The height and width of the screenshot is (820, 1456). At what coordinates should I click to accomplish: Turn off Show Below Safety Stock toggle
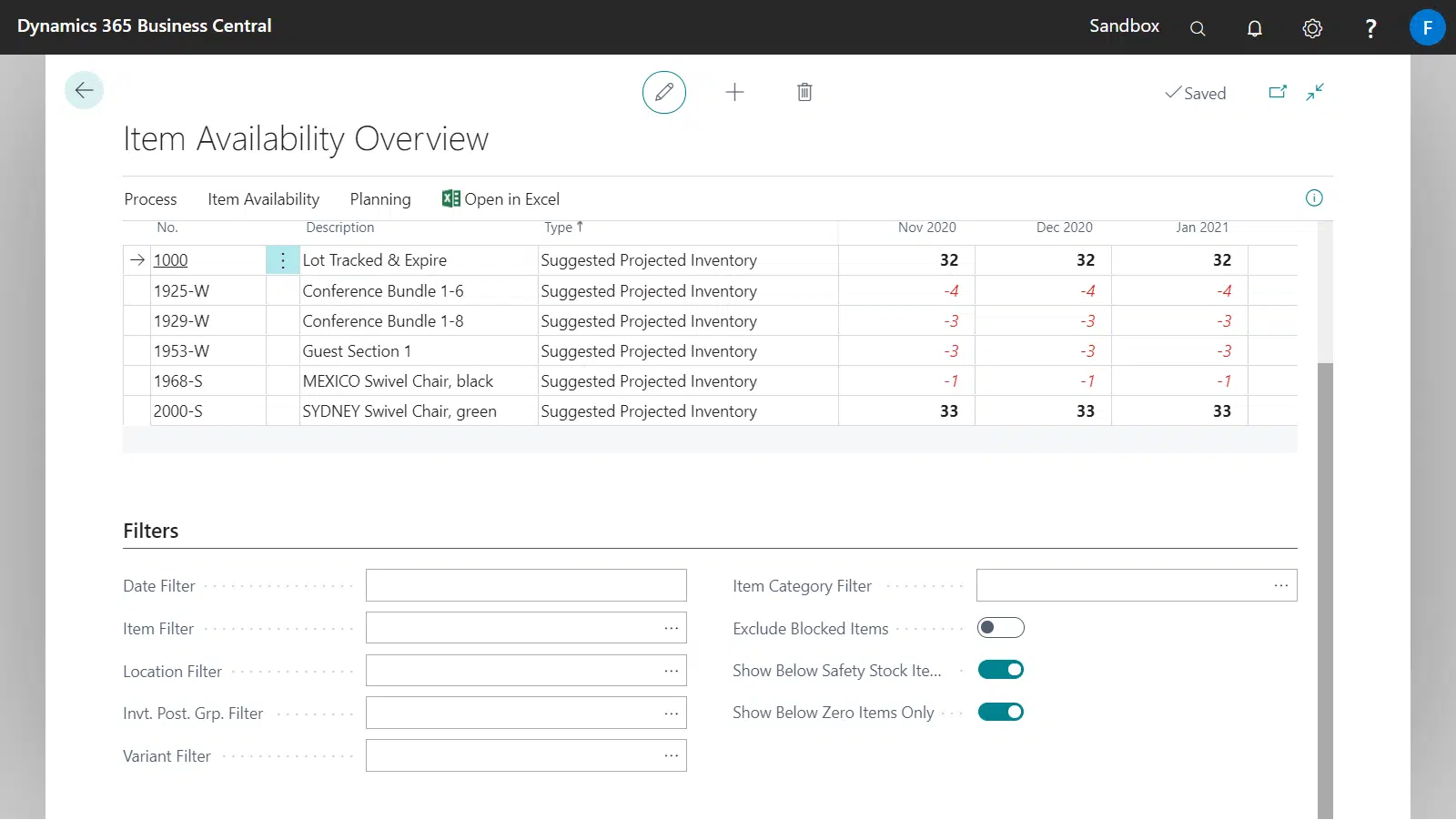[1000, 670]
